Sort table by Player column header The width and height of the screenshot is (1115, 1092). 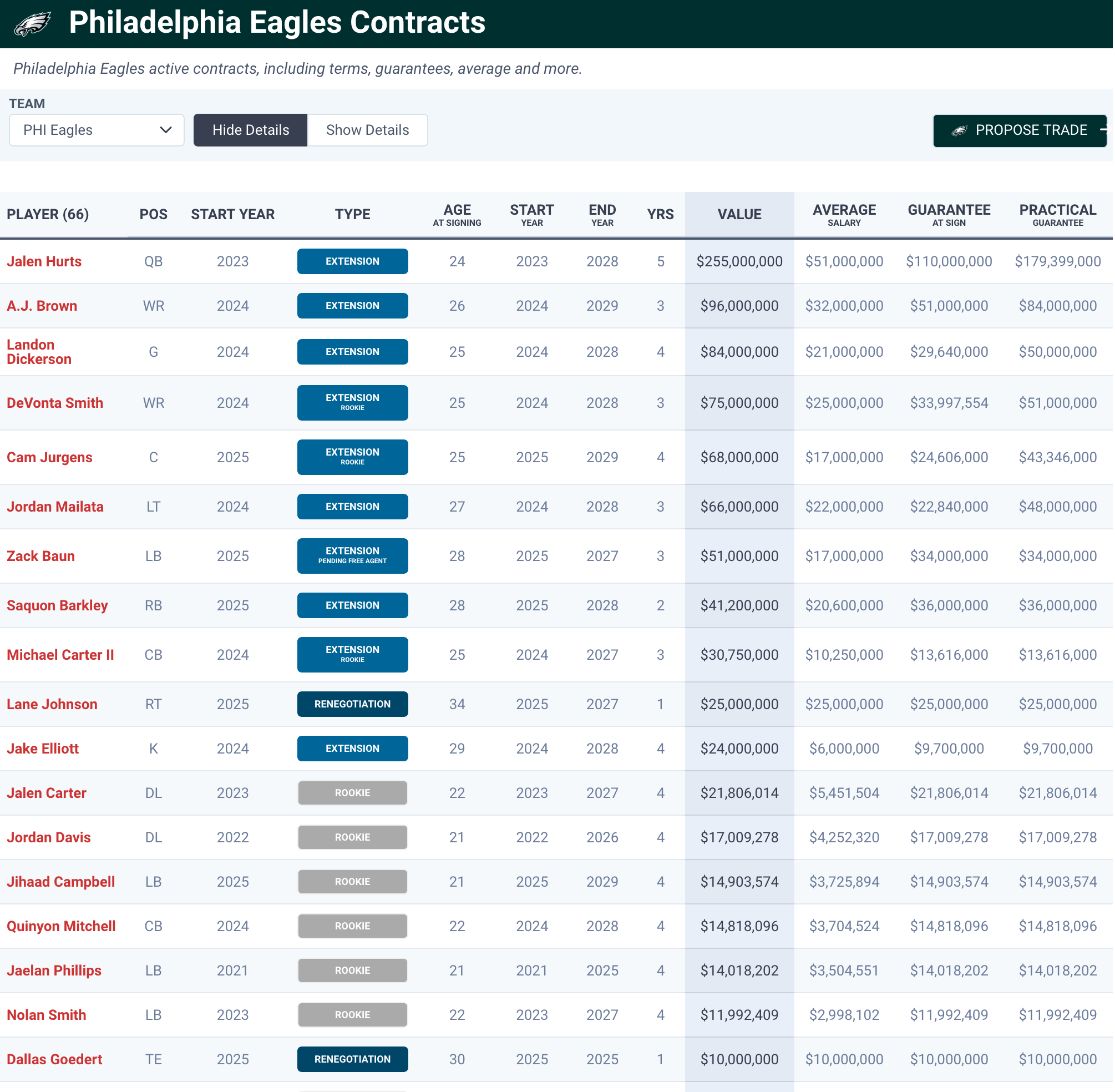[48, 215]
